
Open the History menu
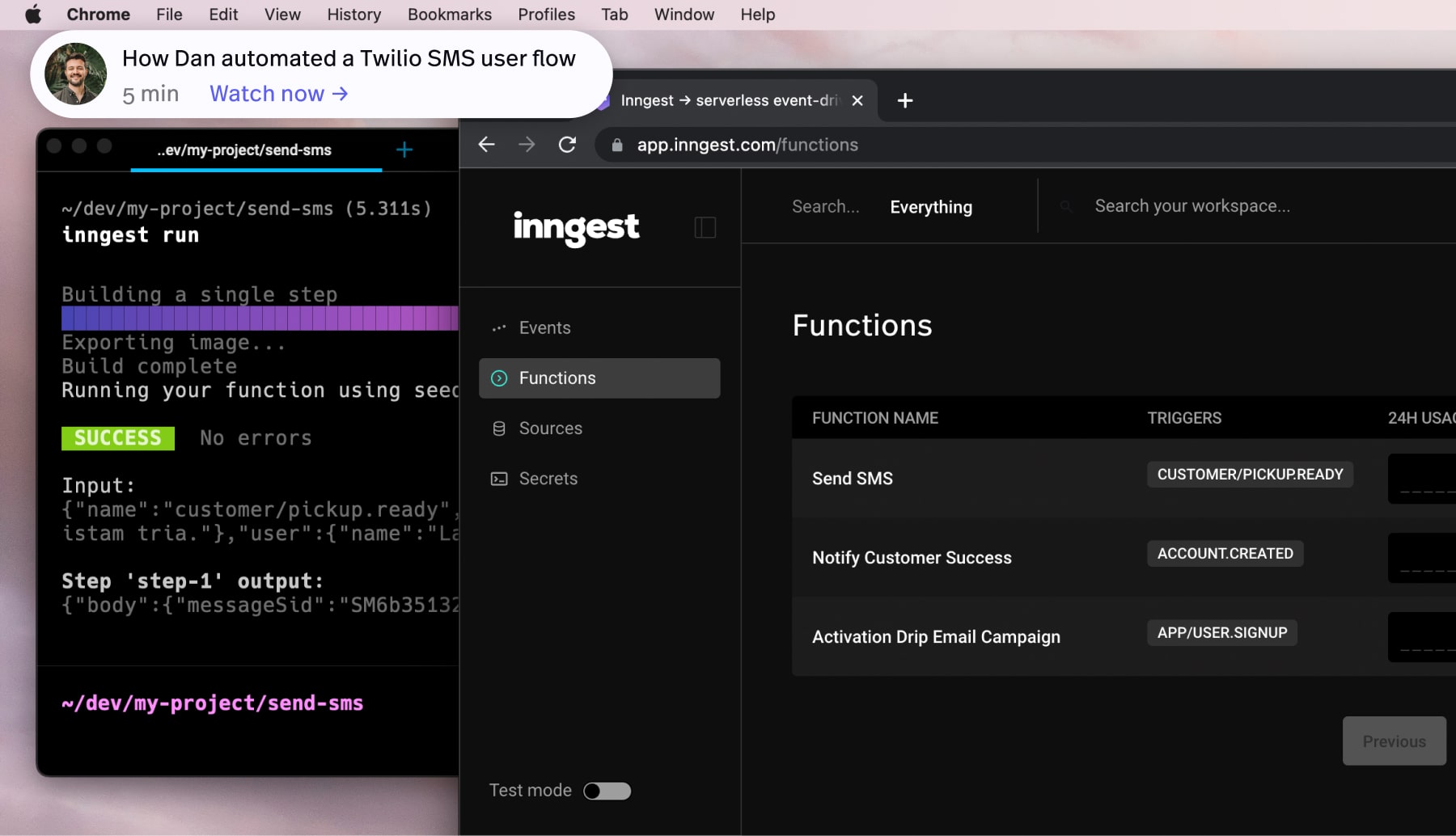point(353,15)
